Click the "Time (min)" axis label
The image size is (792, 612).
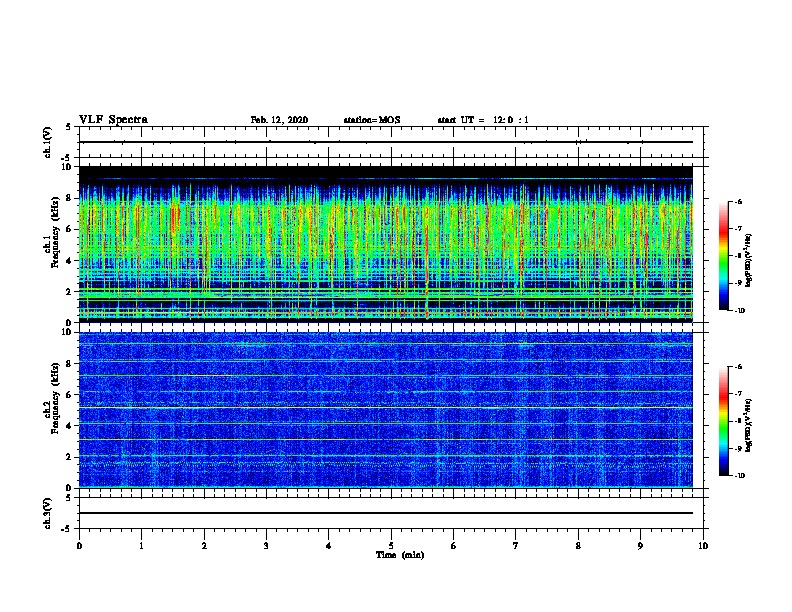click(400, 555)
